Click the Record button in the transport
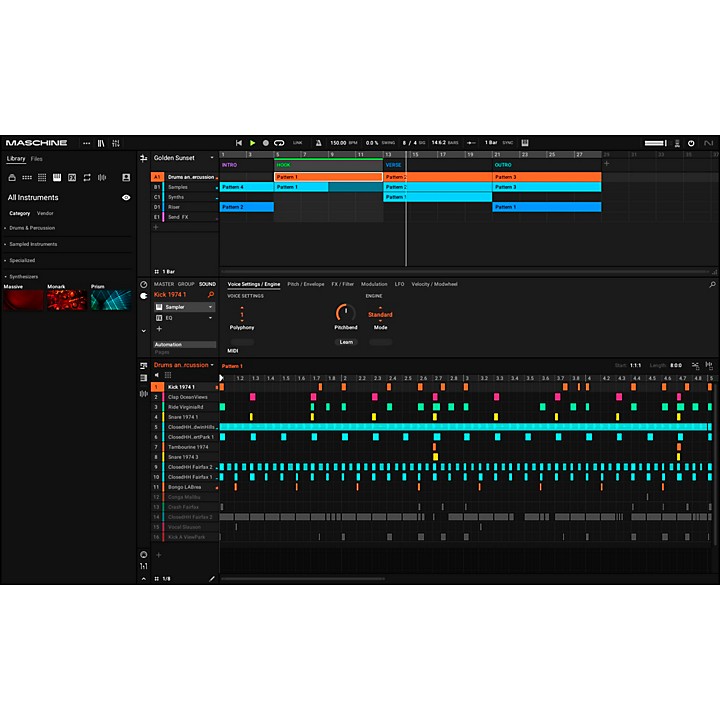Screen dimensions: 720x720 (x=265, y=143)
